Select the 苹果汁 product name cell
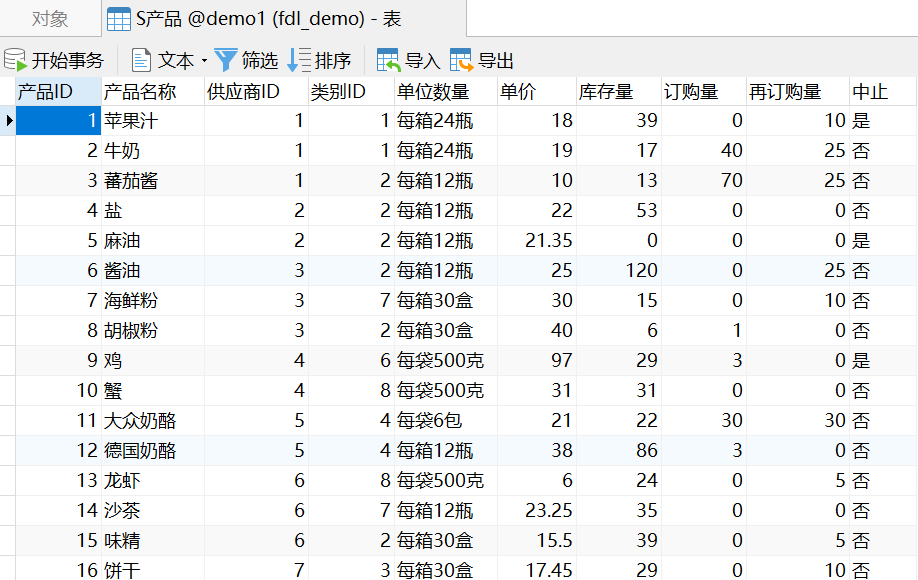This screenshot has height=580, width=918. [x=131, y=121]
